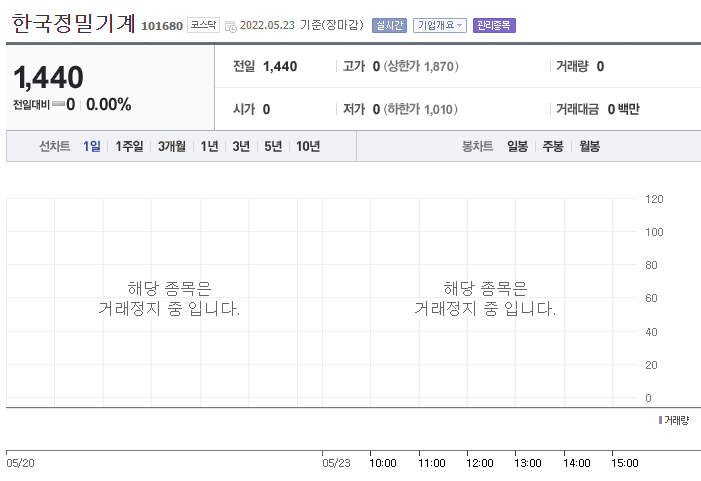701x481 pixels.
Task: Click the calendar icon before 2022.05.23
Action: [231, 27]
